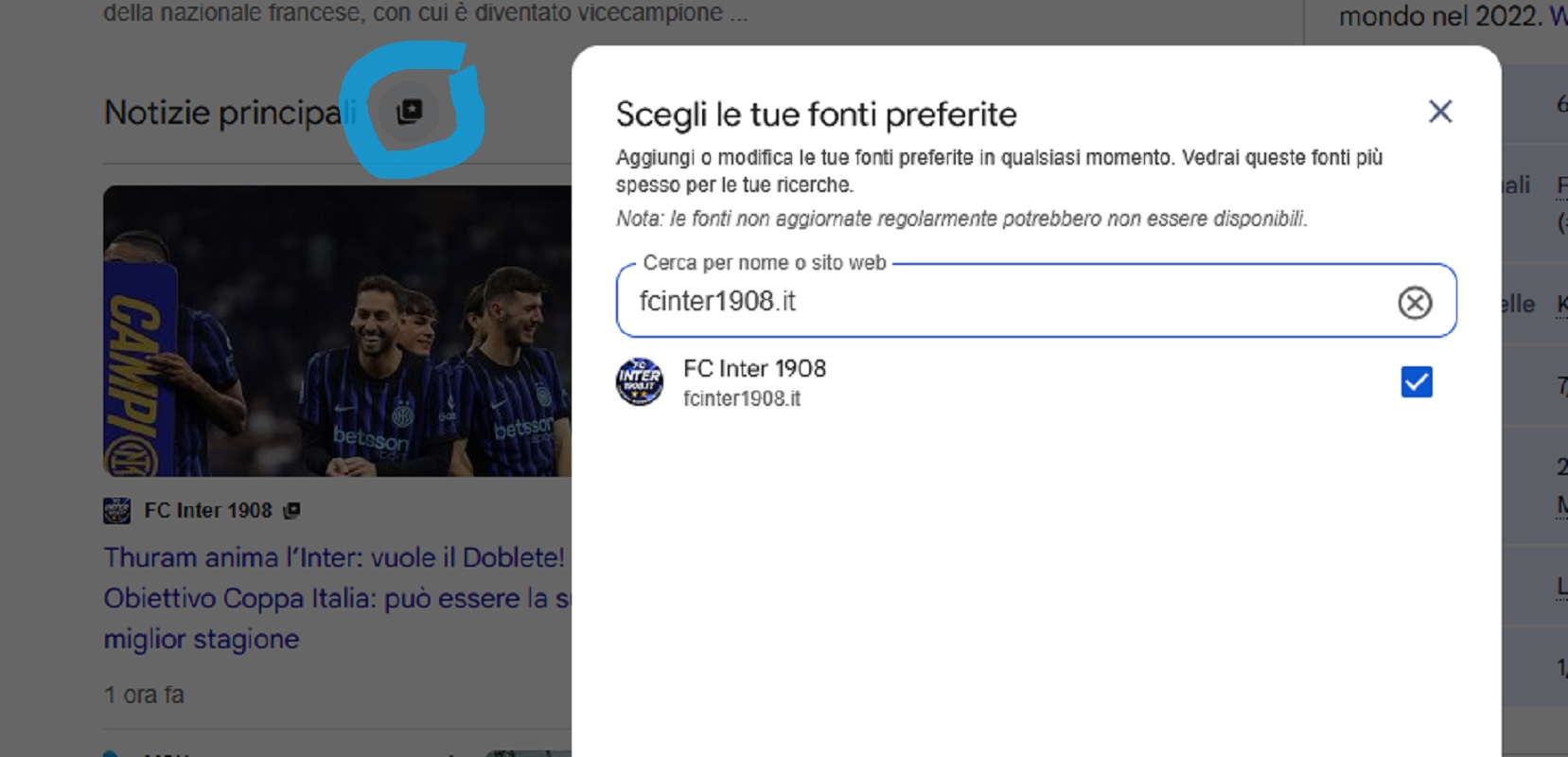The height and width of the screenshot is (757, 1568).
Task: Open the Inter players news thumbnail
Action: click(338, 331)
